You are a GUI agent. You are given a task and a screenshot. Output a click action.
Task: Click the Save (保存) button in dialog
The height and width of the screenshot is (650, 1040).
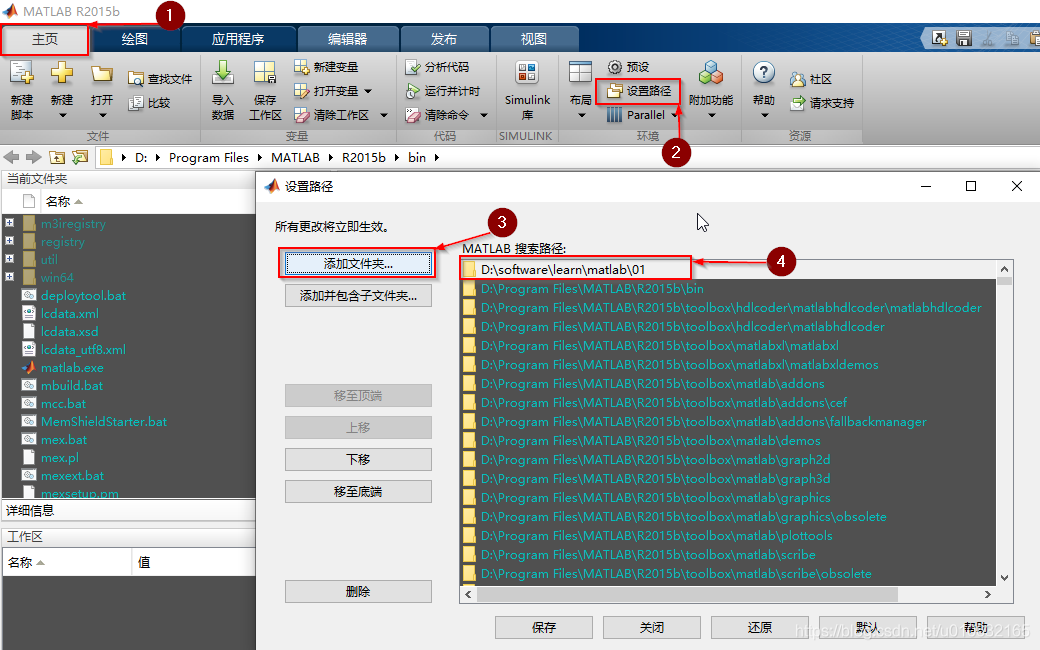(x=544, y=627)
